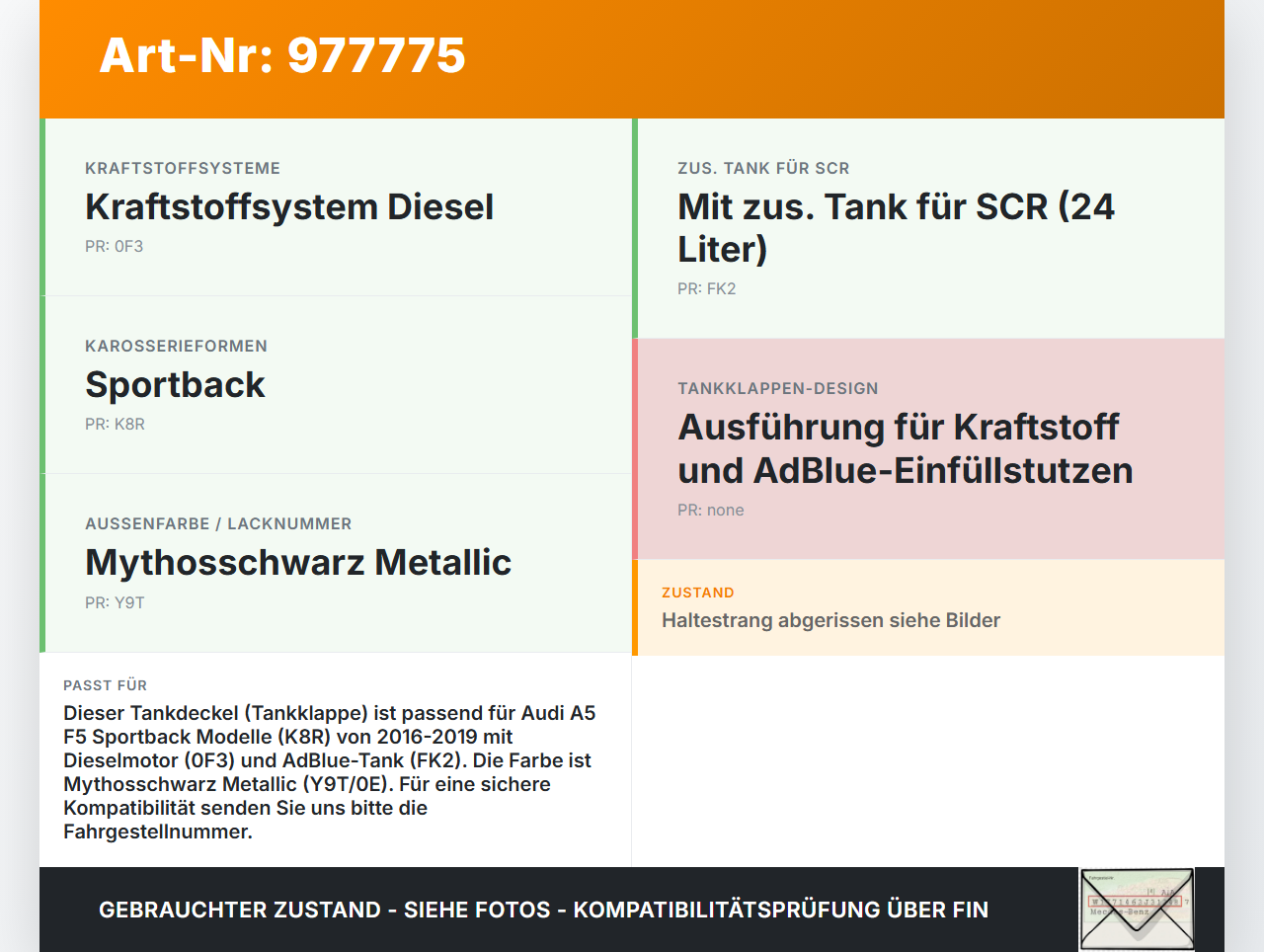Expand the ZUS. TANK FÜR SCR label
Viewport: 1264px width, 952px height.
point(762,168)
